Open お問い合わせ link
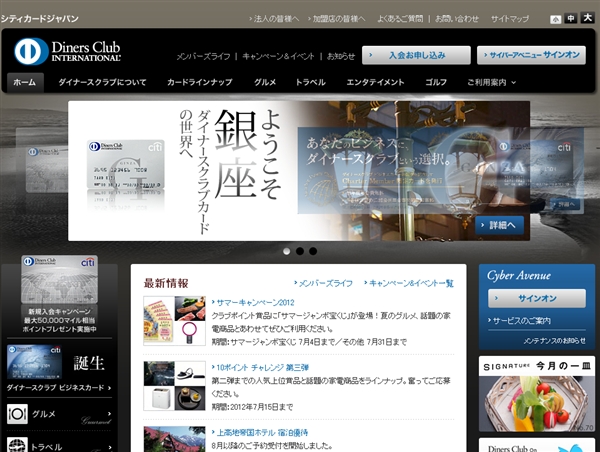600x452 pixels. (457, 19)
